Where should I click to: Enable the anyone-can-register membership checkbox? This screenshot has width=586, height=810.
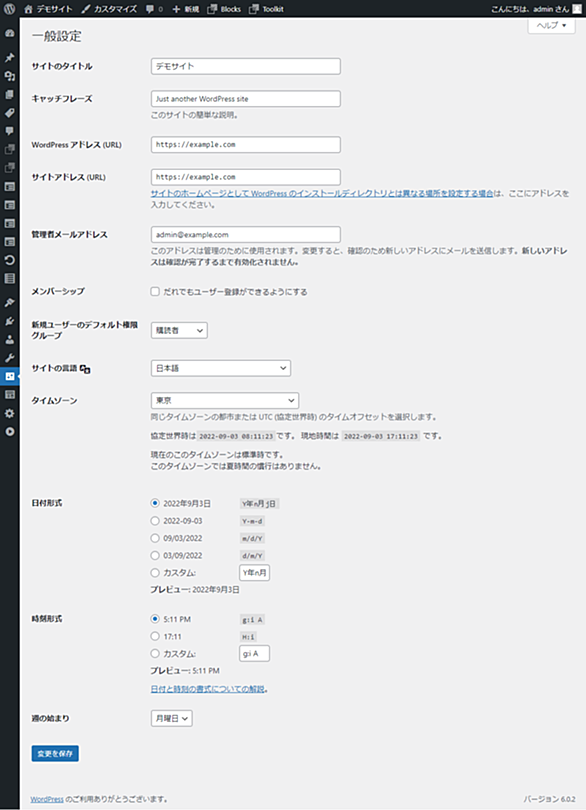coord(155,291)
